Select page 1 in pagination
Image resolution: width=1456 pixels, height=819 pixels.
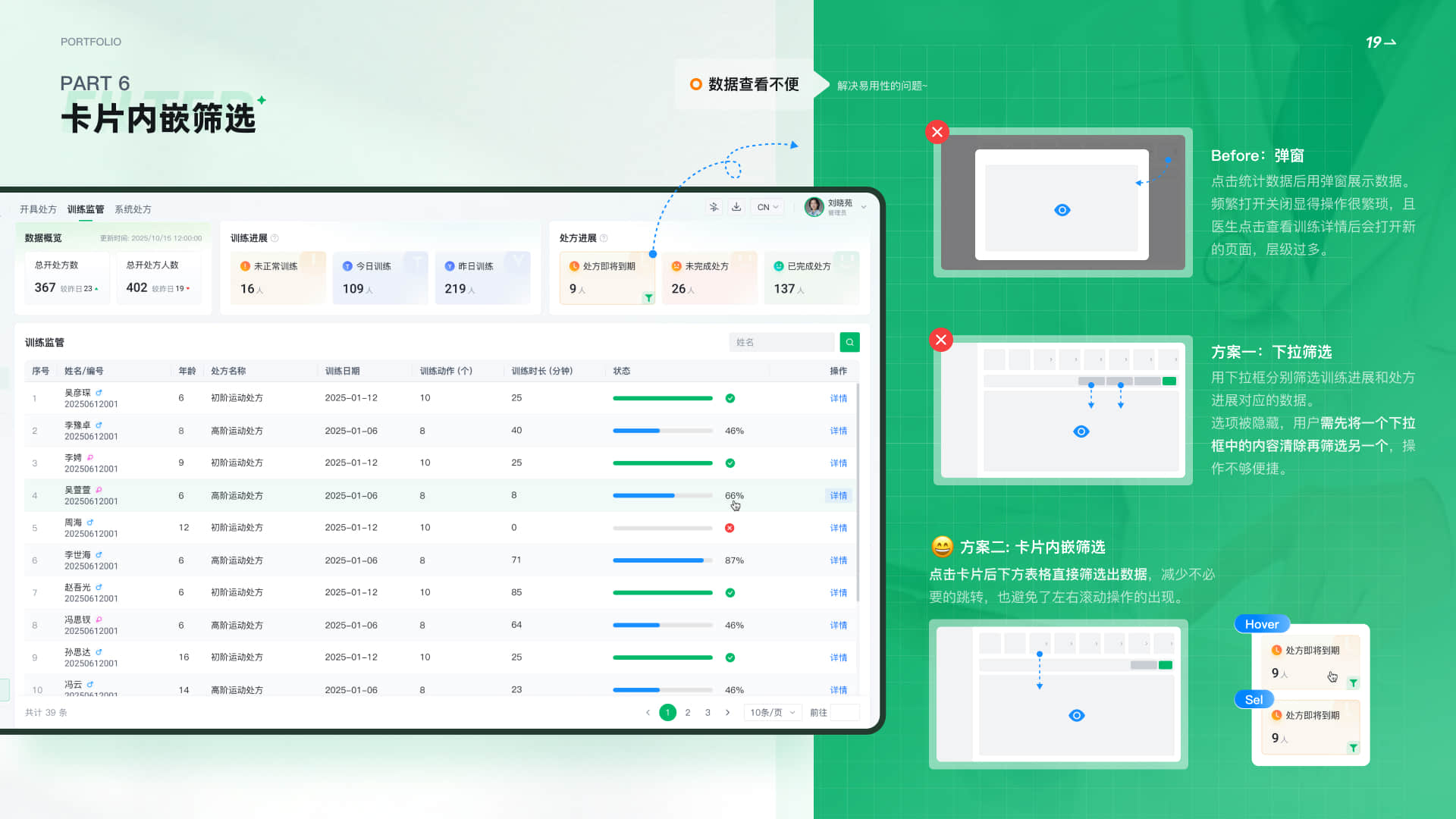667,713
